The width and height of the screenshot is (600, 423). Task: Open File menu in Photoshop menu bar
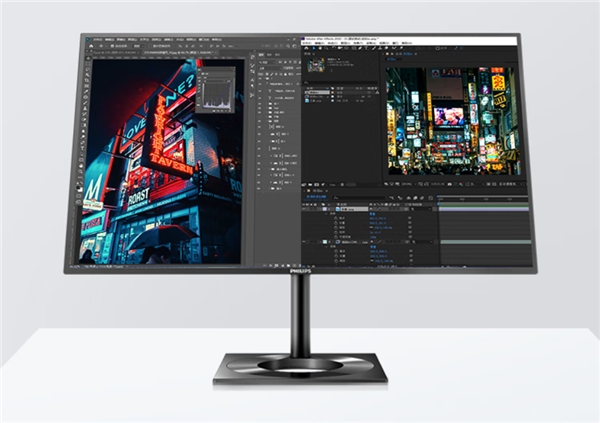point(98,40)
